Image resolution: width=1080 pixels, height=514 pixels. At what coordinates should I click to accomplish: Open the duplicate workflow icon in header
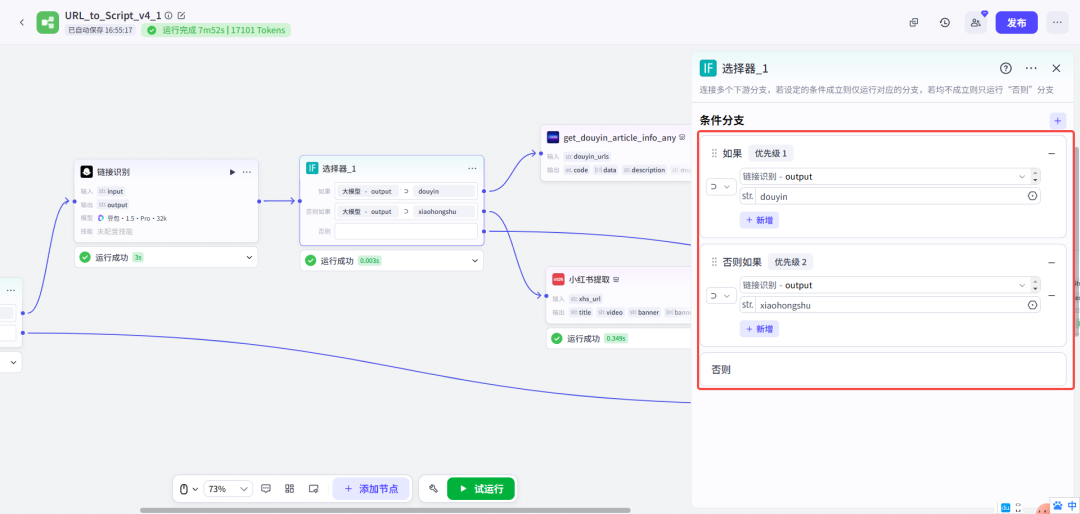click(x=914, y=22)
